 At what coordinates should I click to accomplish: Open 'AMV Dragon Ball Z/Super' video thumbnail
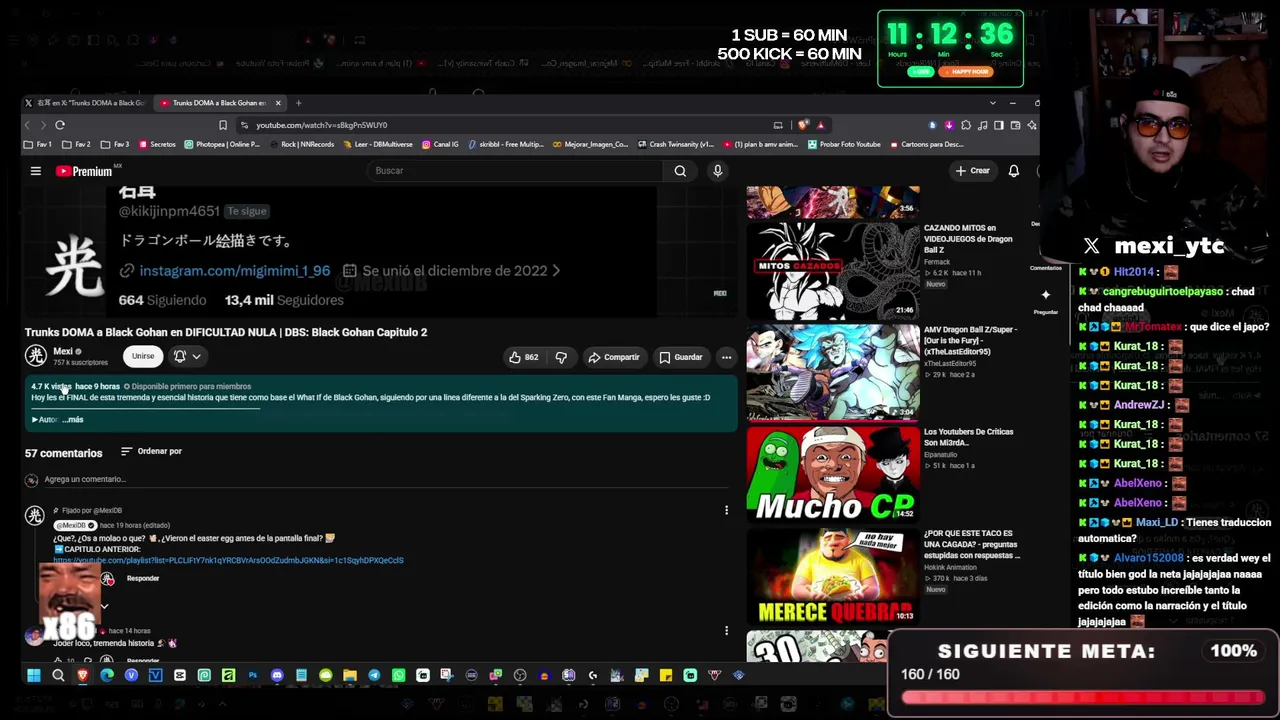click(x=833, y=372)
